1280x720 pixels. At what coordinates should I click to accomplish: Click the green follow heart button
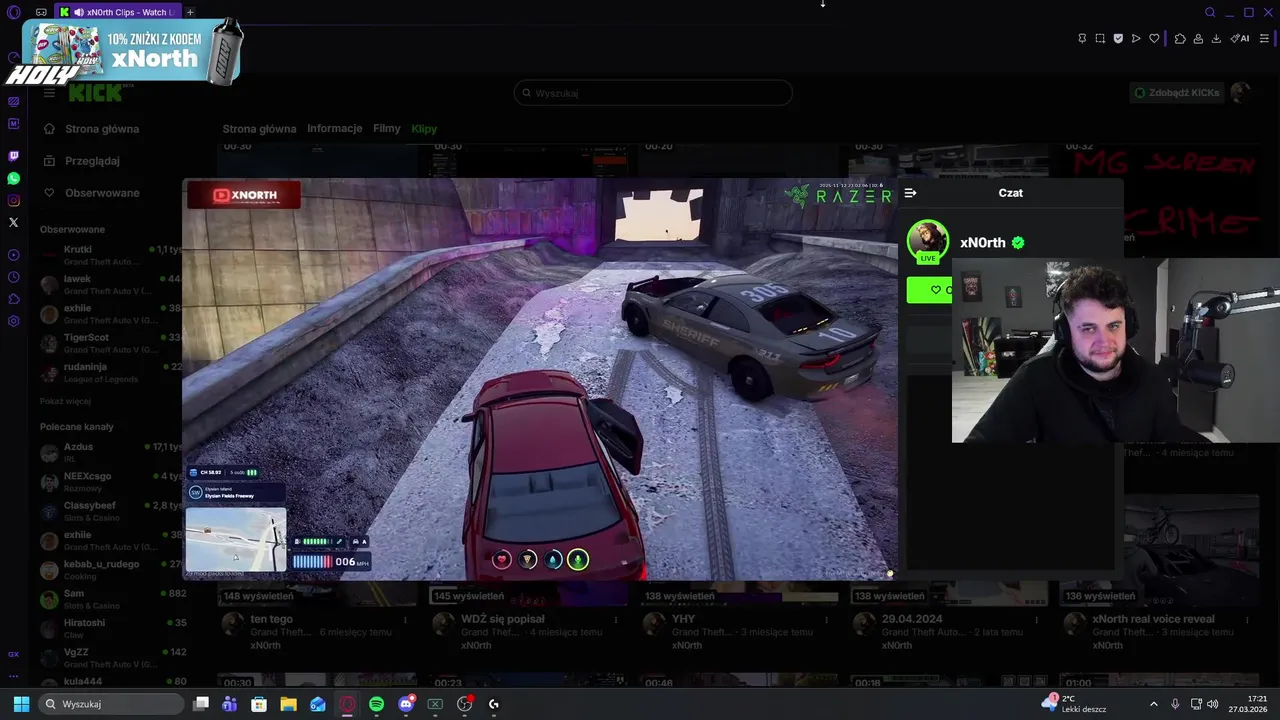coord(930,290)
